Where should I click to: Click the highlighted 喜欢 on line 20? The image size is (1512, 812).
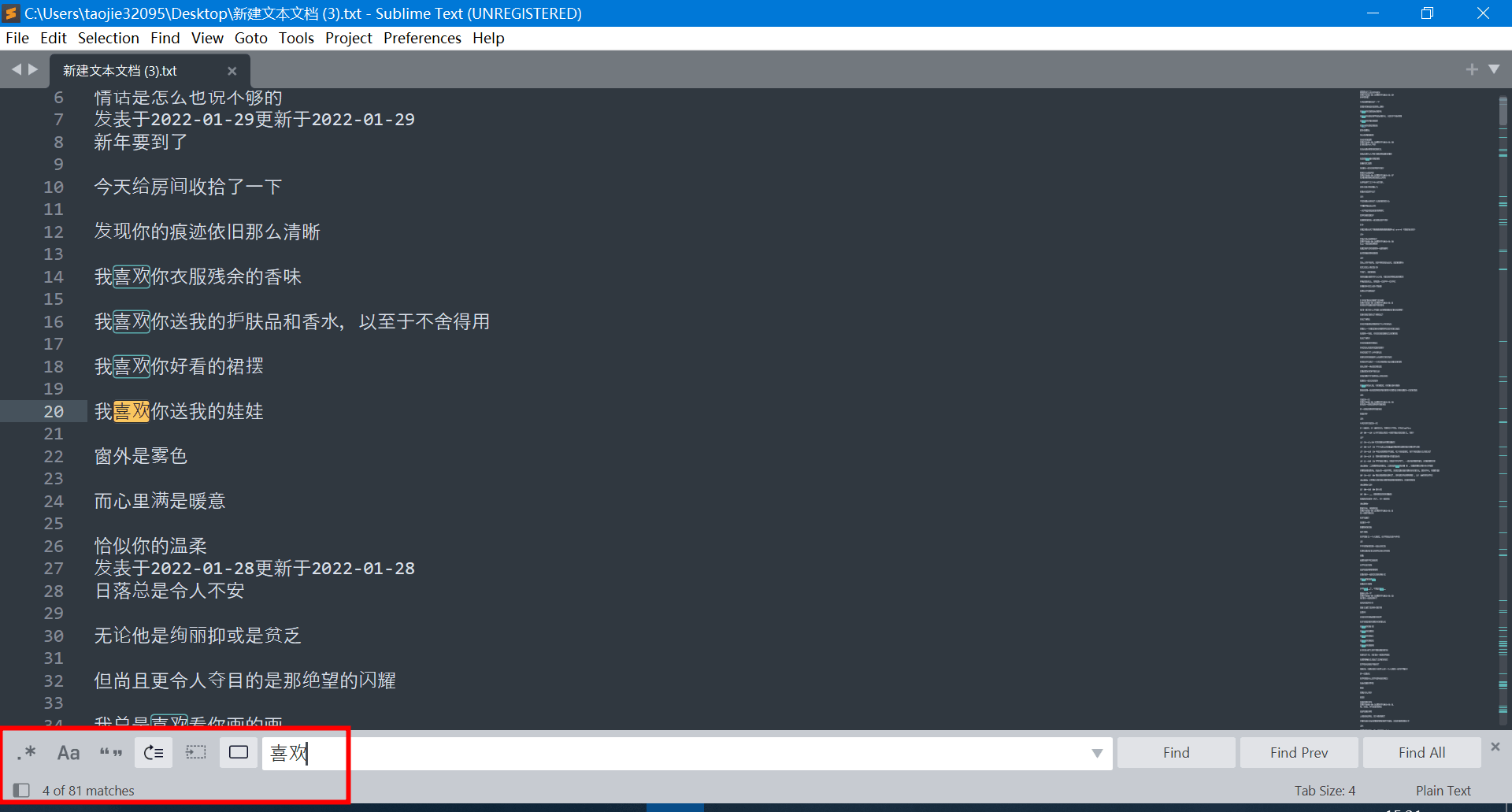pos(132,411)
